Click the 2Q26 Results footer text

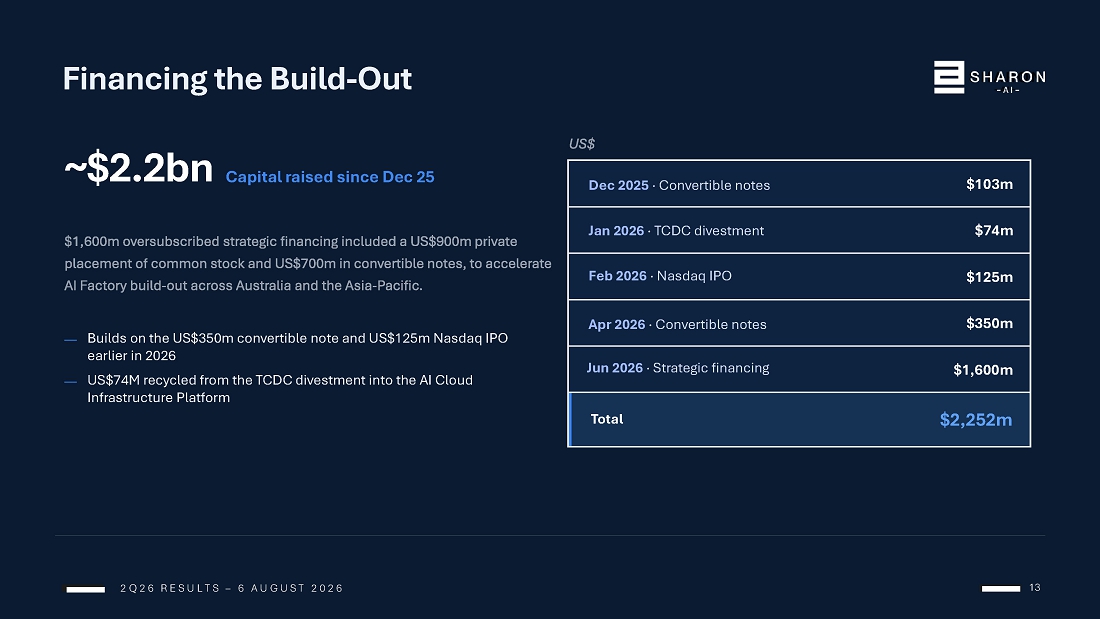[232, 588]
